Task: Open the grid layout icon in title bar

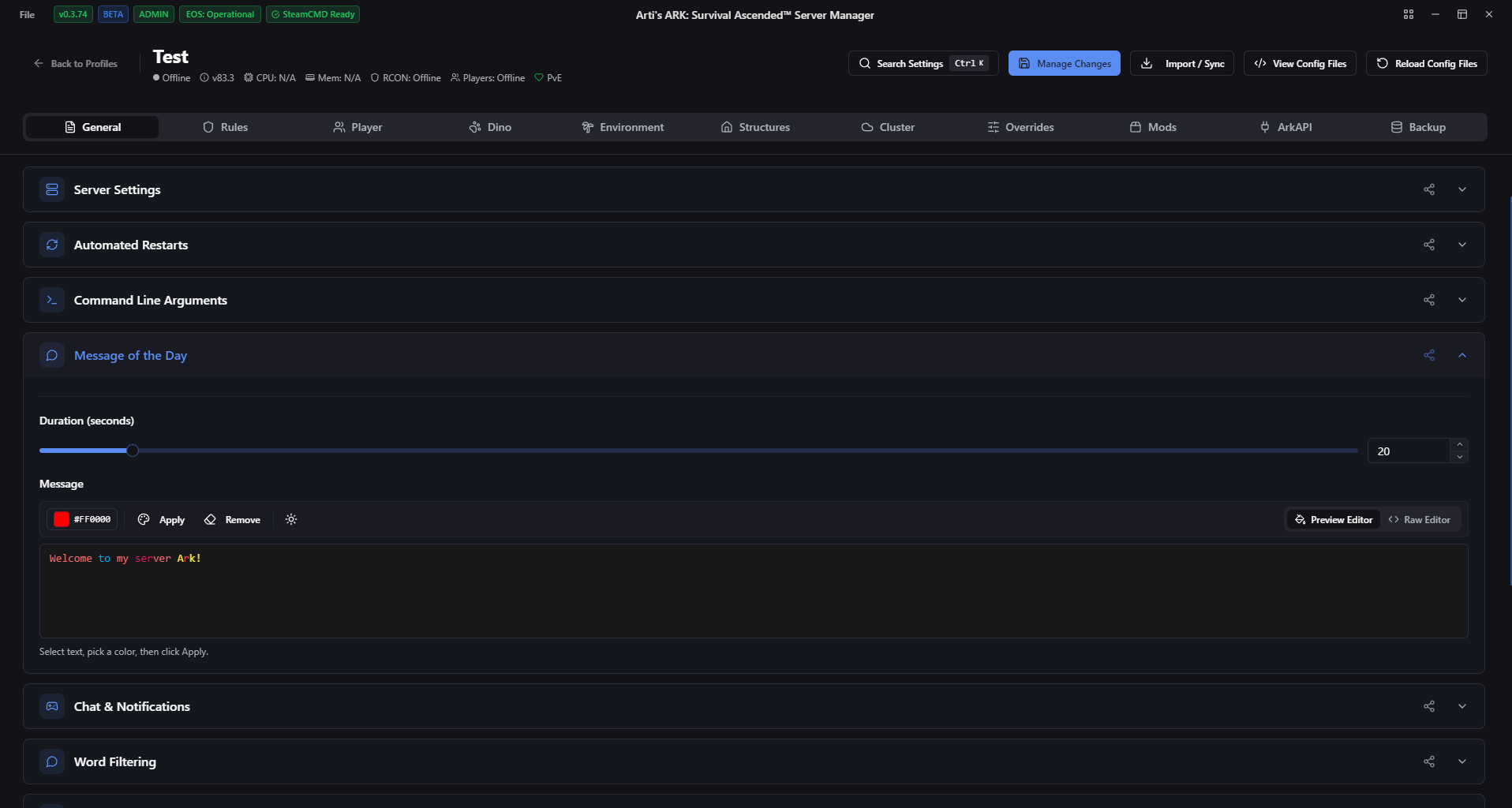Action: click(x=1408, y=14)
